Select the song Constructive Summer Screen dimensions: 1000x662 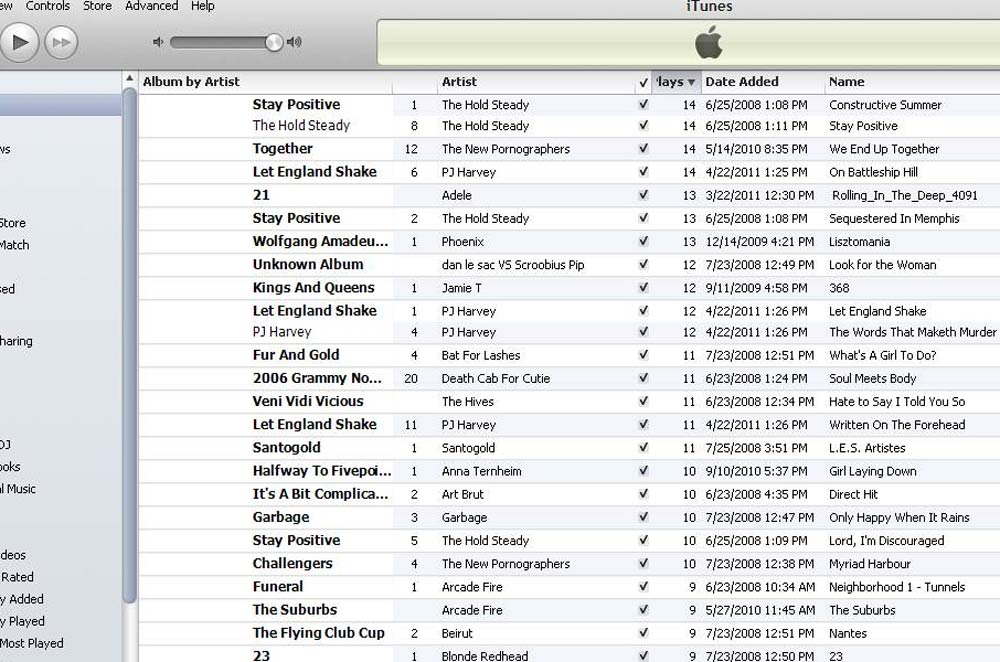pyautogui.click(x=885, y=105)
